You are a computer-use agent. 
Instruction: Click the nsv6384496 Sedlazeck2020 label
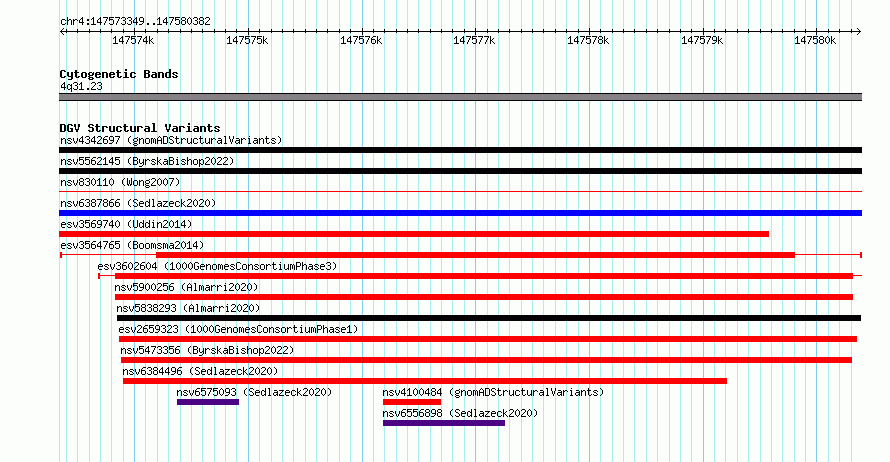point(200,371)
